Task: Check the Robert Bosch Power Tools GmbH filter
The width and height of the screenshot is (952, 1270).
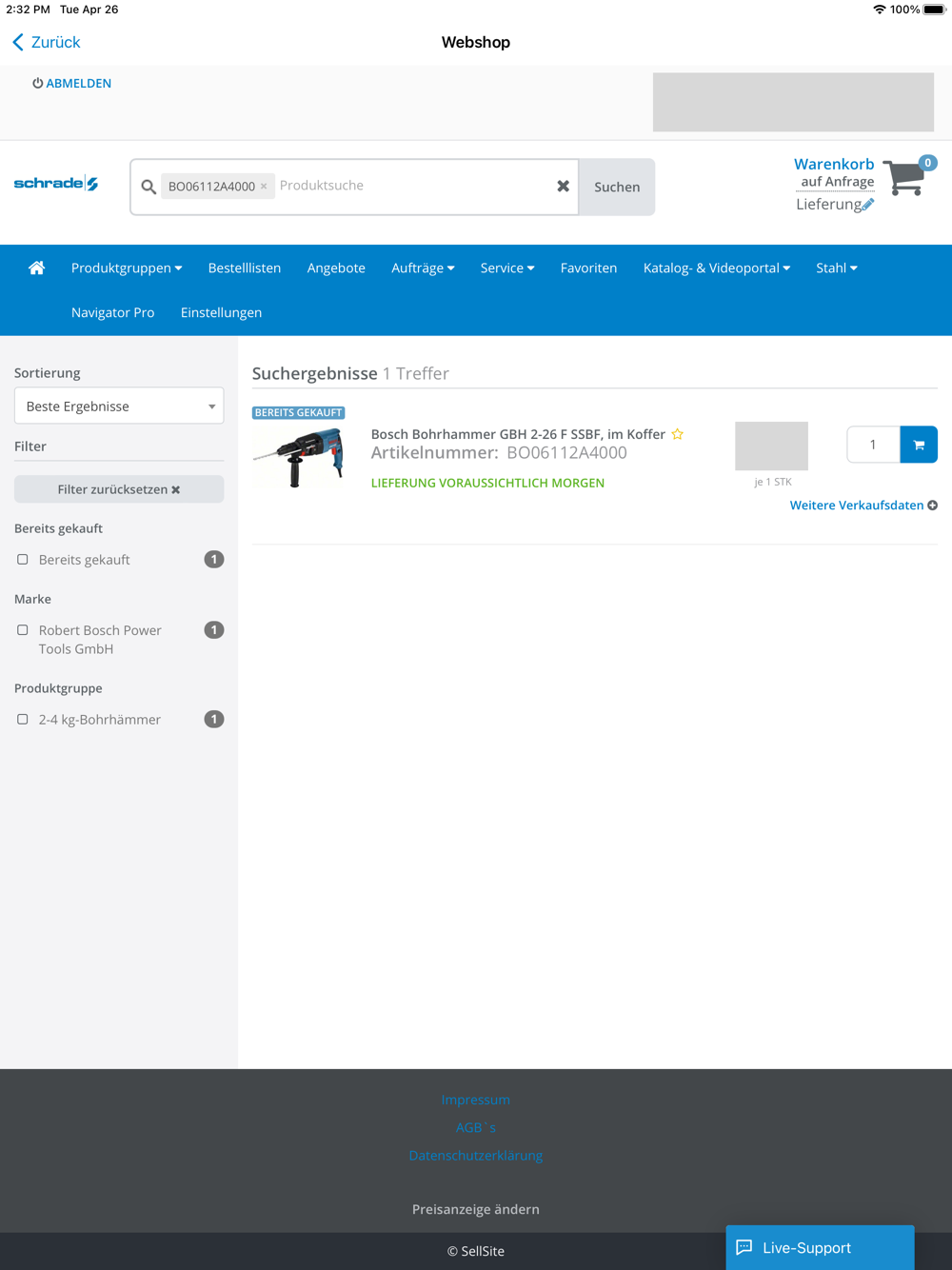Action: point(23,630)
